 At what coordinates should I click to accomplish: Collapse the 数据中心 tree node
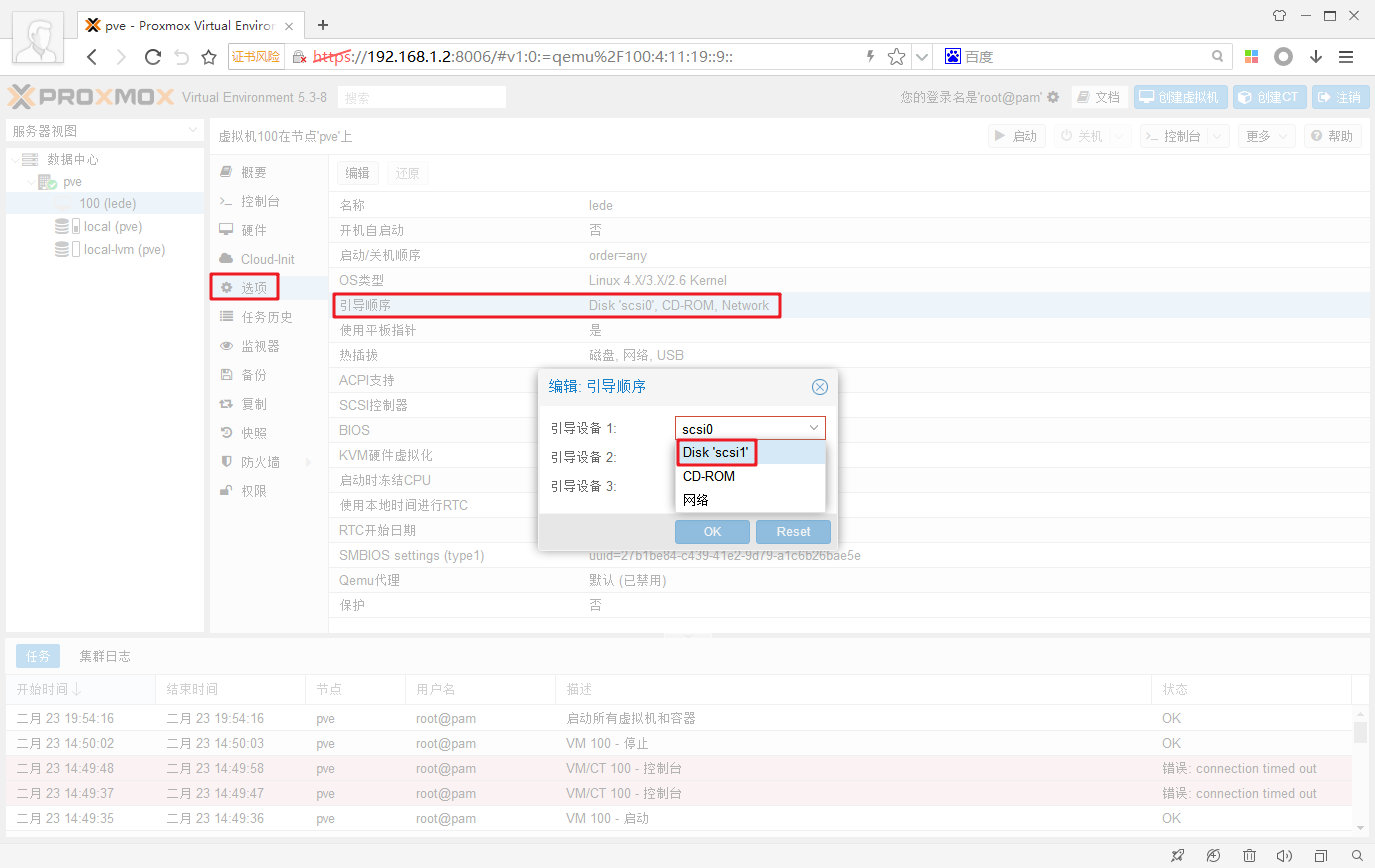click(x=14, y=159)
